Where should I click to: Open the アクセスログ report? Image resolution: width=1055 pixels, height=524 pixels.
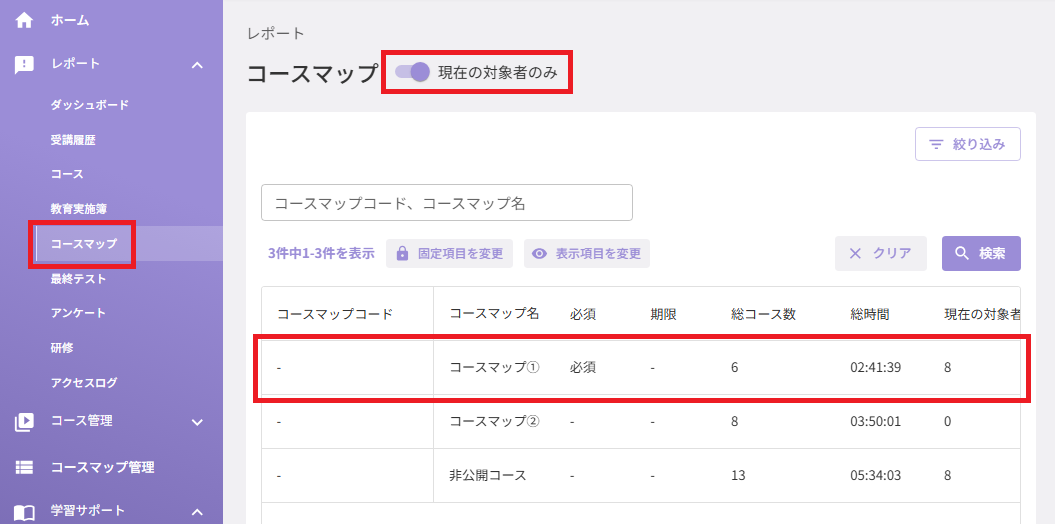tap(84, 383)
